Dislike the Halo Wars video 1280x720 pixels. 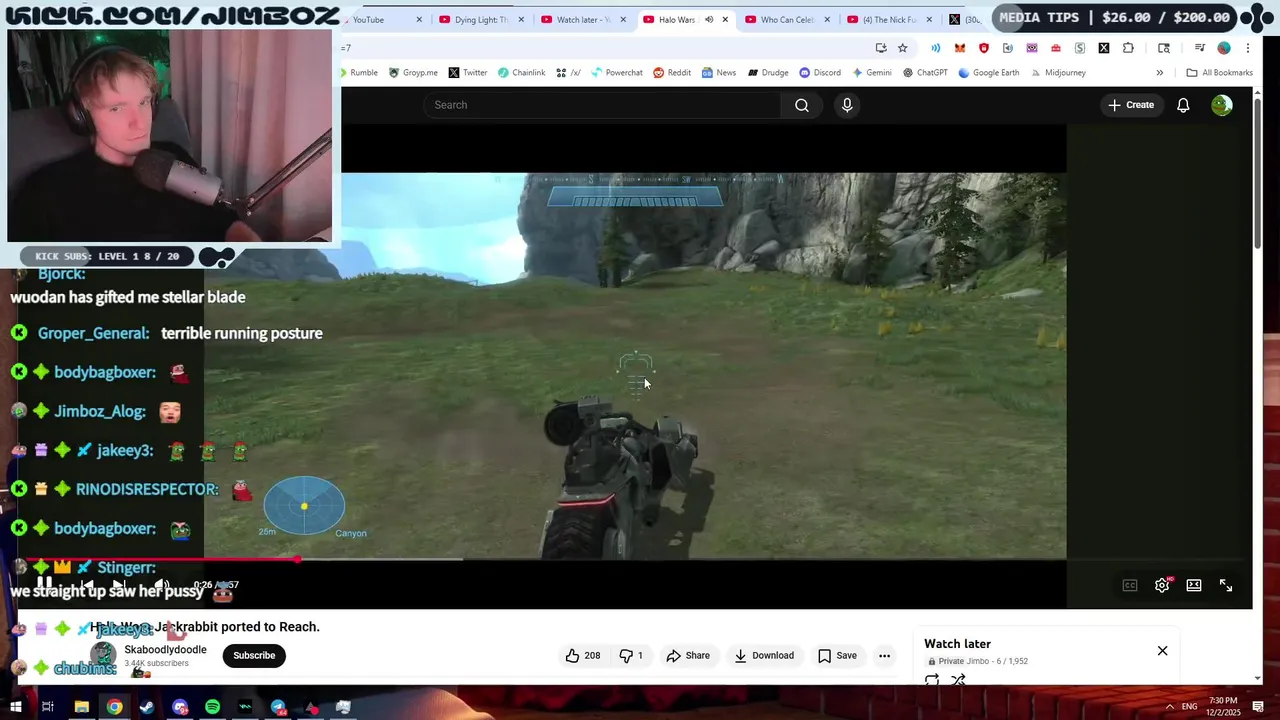click(630, 656)
